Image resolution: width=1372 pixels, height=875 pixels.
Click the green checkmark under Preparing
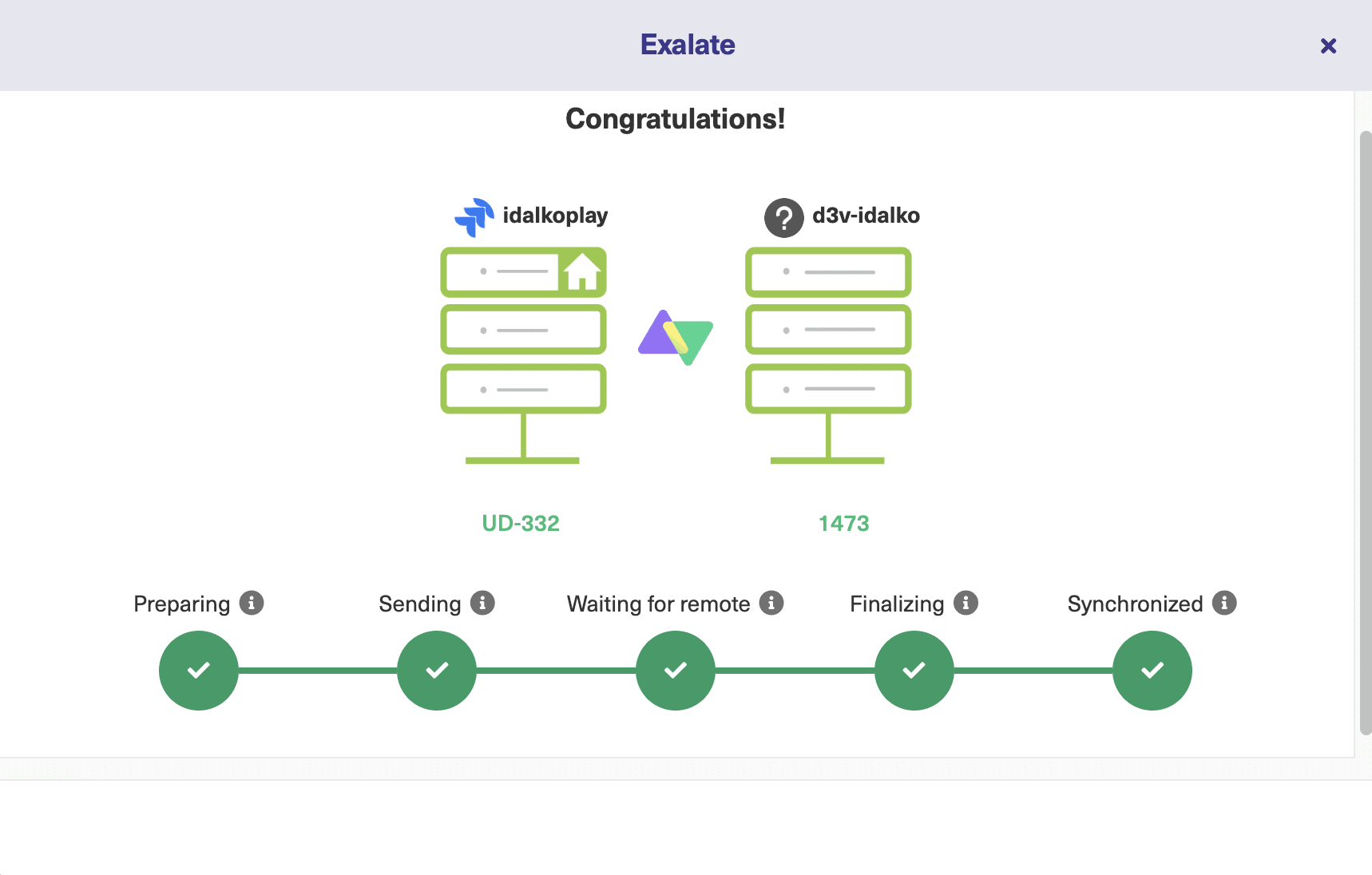(198, 670)
